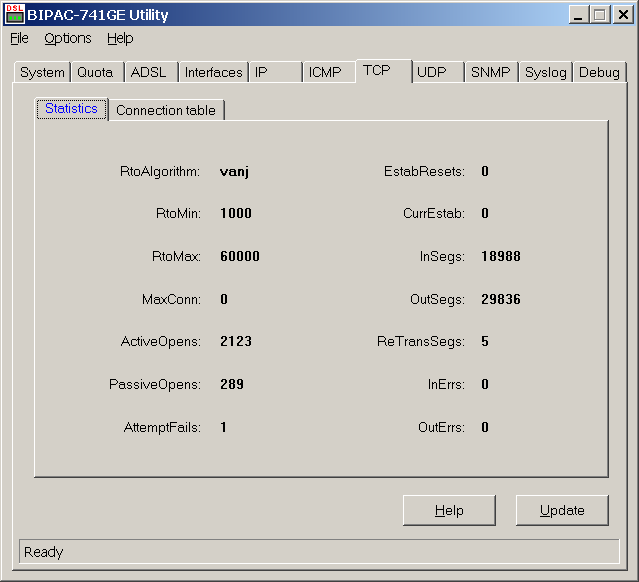
Task: Open the Help menu
Action: 120,38
